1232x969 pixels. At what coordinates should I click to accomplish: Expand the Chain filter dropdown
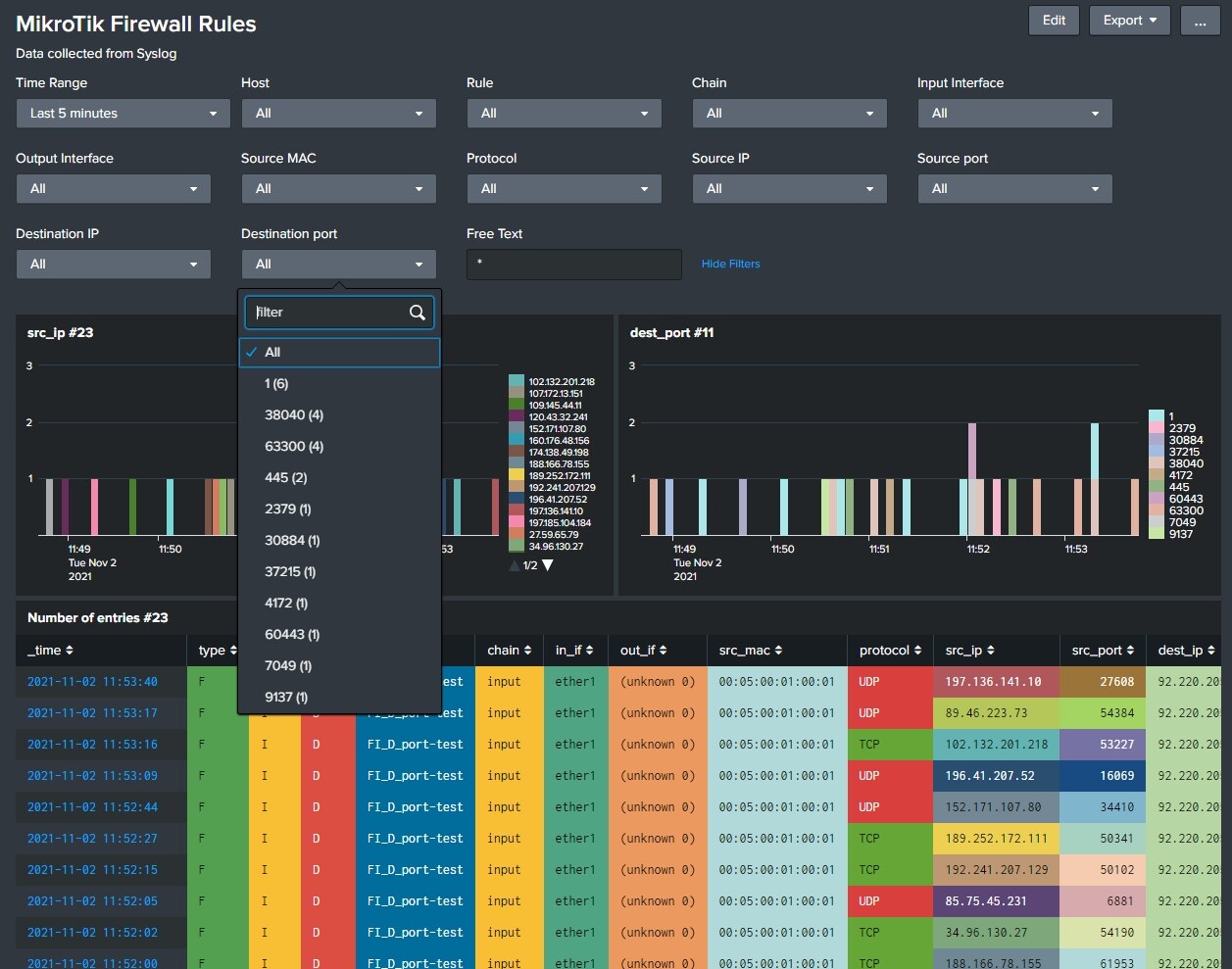(790, 114)
